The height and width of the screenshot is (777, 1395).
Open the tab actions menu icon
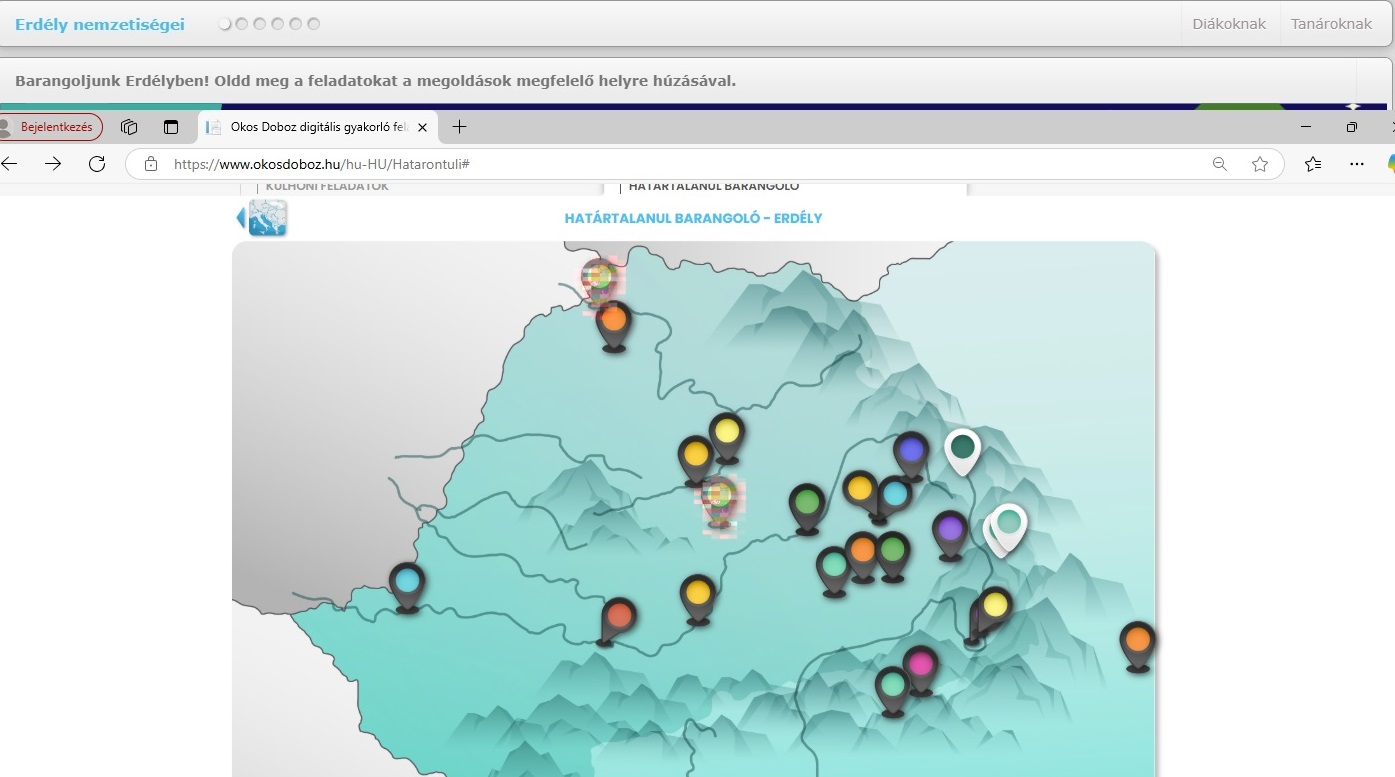[x=171, y=127]
